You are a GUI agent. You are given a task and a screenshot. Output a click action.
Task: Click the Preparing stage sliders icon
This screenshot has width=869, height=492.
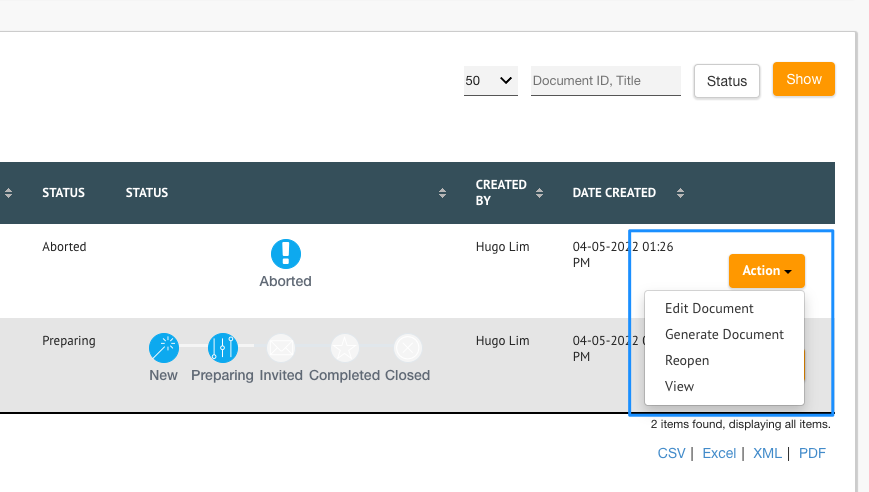pos(222,348)
